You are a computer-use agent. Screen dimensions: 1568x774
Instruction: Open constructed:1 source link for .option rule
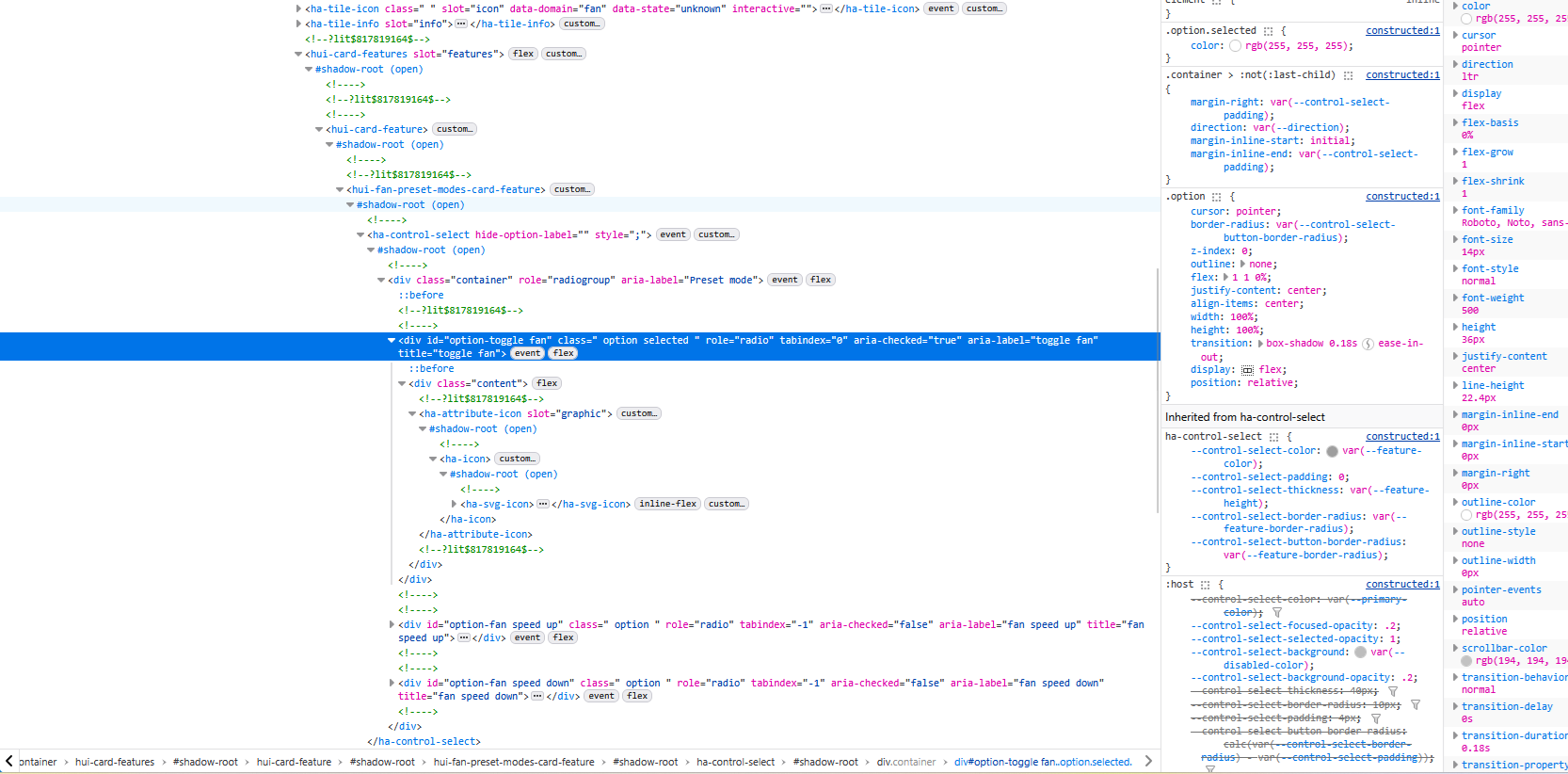(1402, 197)
